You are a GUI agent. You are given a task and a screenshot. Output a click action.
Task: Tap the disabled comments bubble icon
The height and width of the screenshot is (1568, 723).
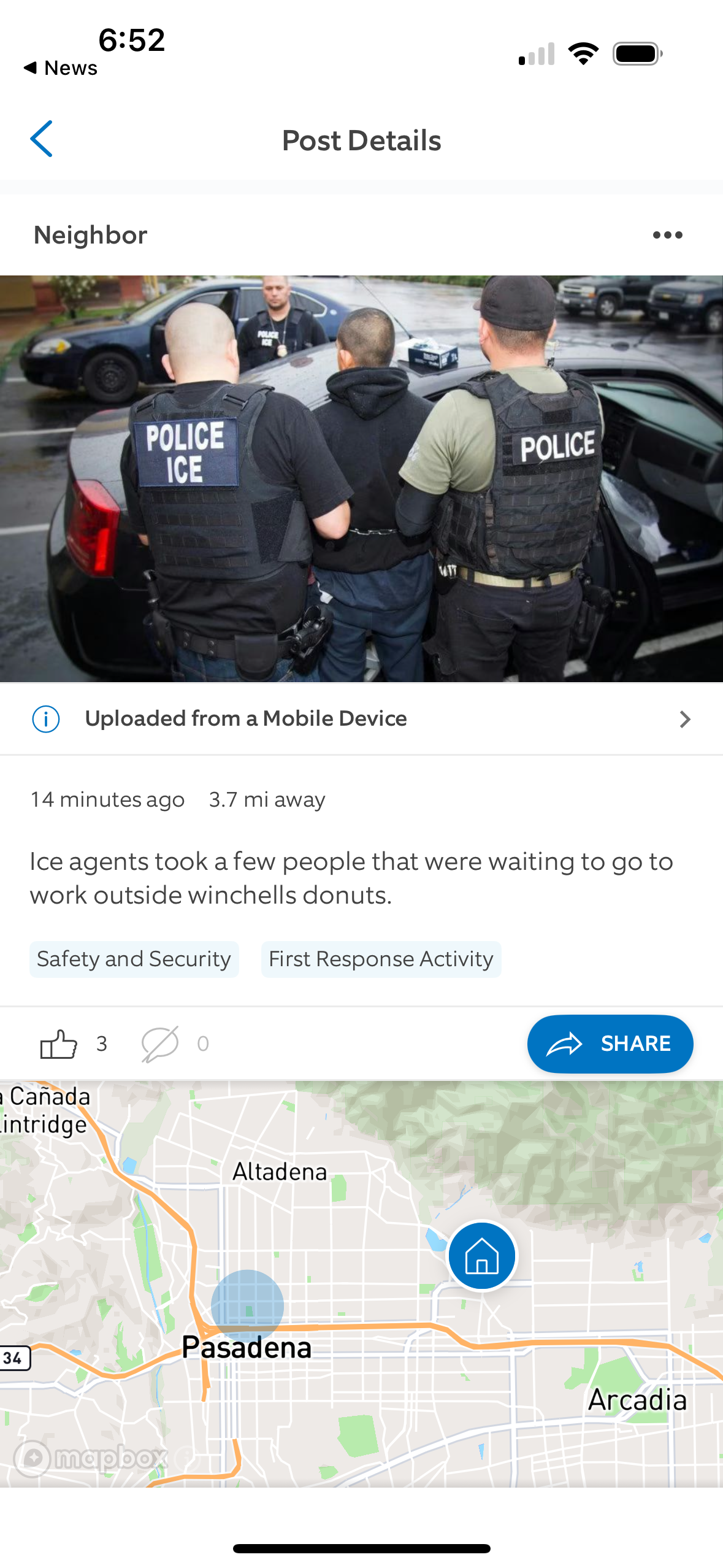click(x=160, y=1043)
